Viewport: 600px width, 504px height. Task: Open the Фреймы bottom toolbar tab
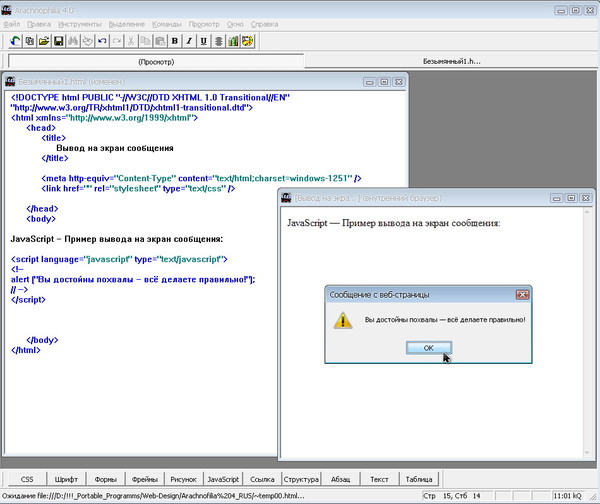click(x=145, y=479)
